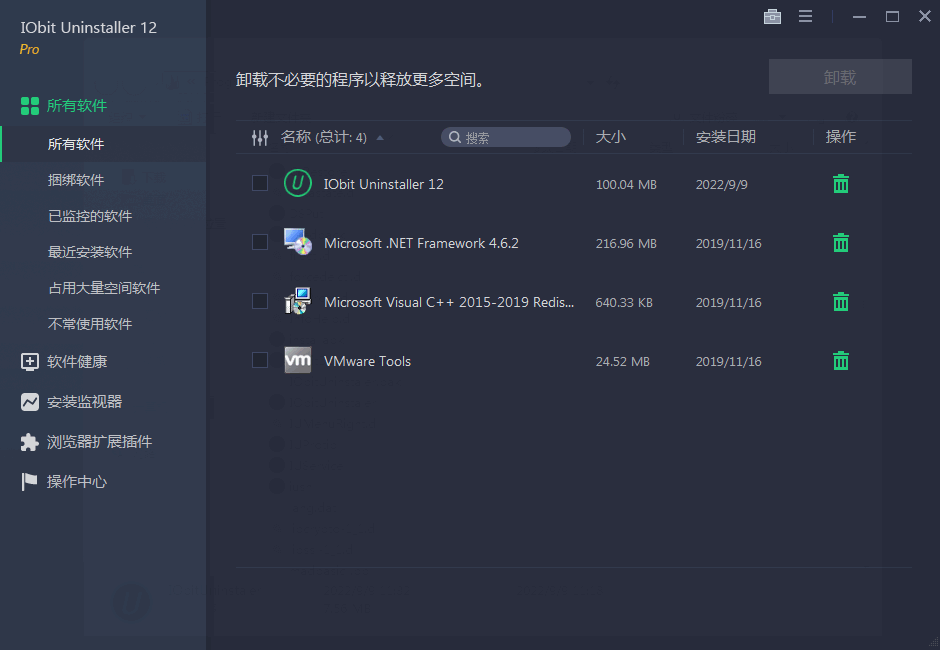Screen dimensions: 940x650
Task: Click the 操作 column header
Action: tap(840, 137)
